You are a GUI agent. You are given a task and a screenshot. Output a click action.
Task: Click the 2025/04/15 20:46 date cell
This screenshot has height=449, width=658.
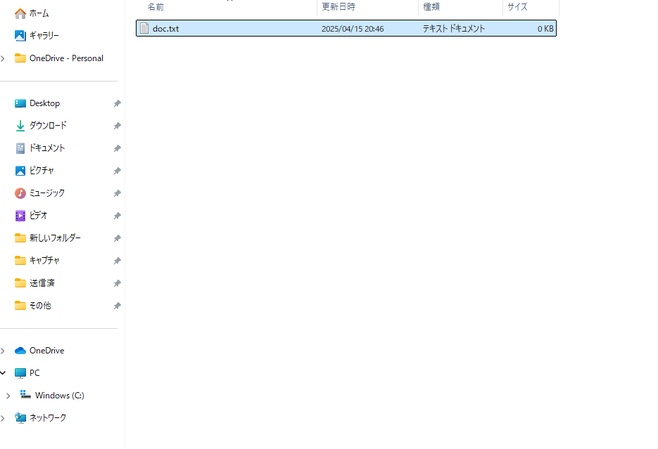352,29
